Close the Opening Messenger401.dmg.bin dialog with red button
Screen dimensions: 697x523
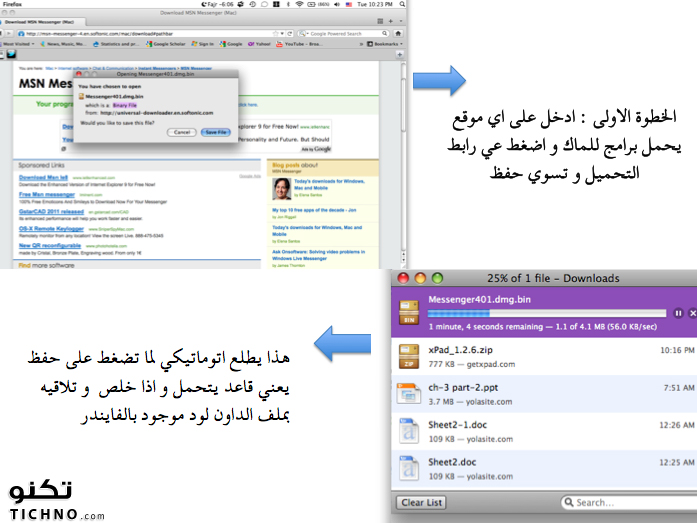(79, 74)
